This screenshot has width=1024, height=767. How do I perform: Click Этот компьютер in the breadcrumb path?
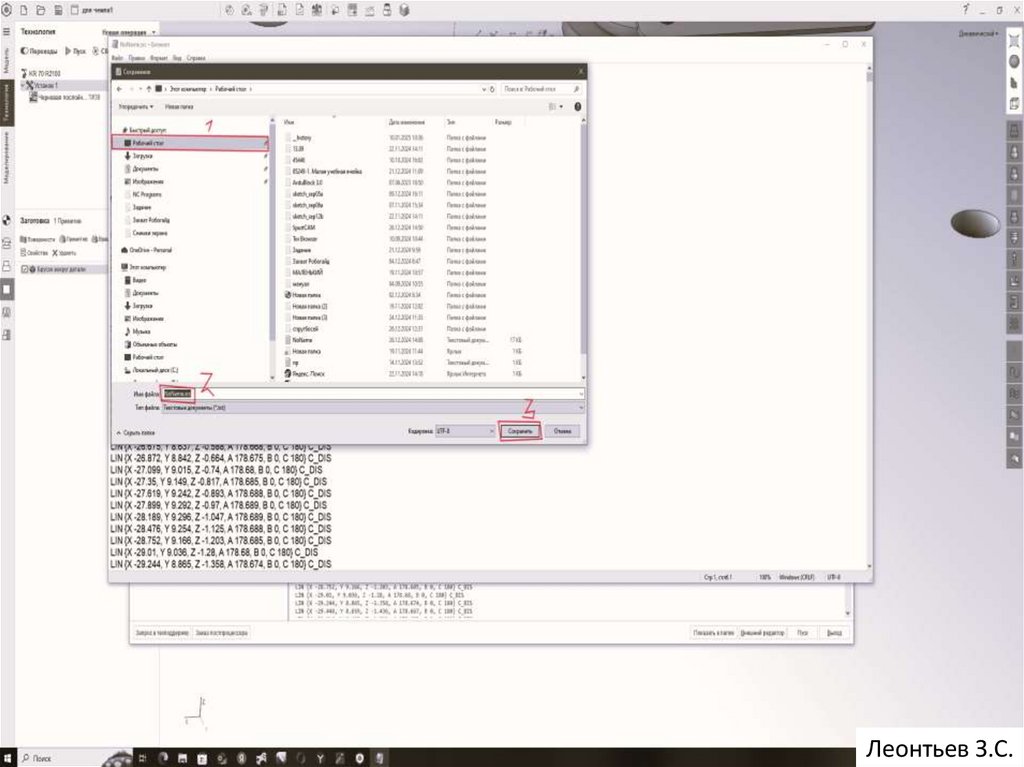[x=187, y=89]
